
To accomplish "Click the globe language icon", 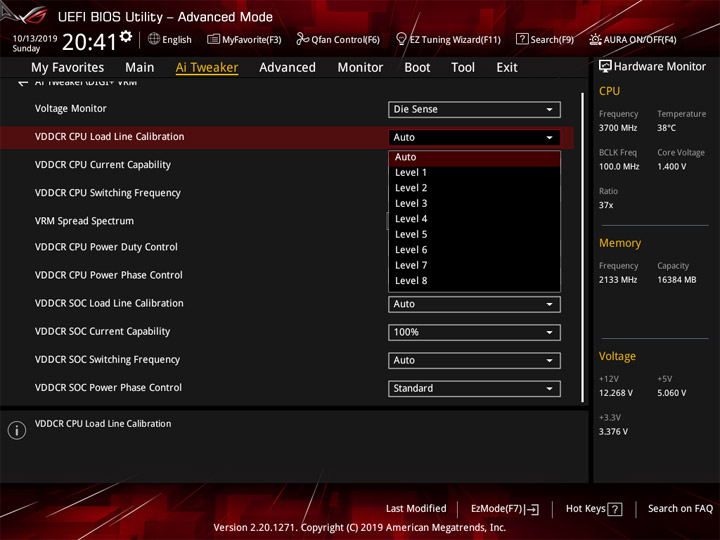I will (x=154, y=39).
